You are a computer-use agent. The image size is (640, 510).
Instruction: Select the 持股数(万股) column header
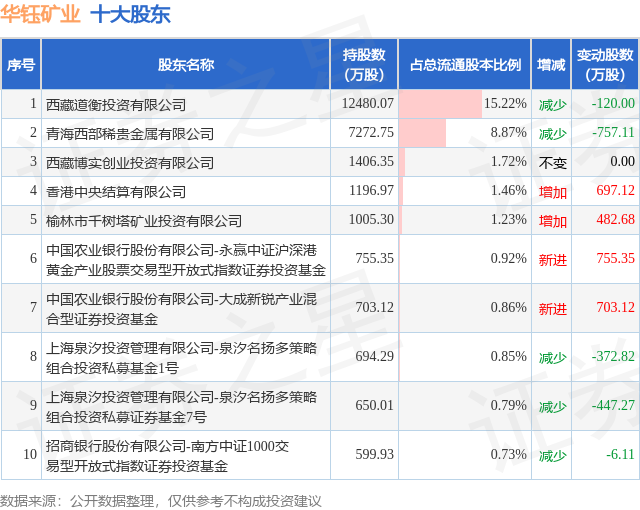364,65
